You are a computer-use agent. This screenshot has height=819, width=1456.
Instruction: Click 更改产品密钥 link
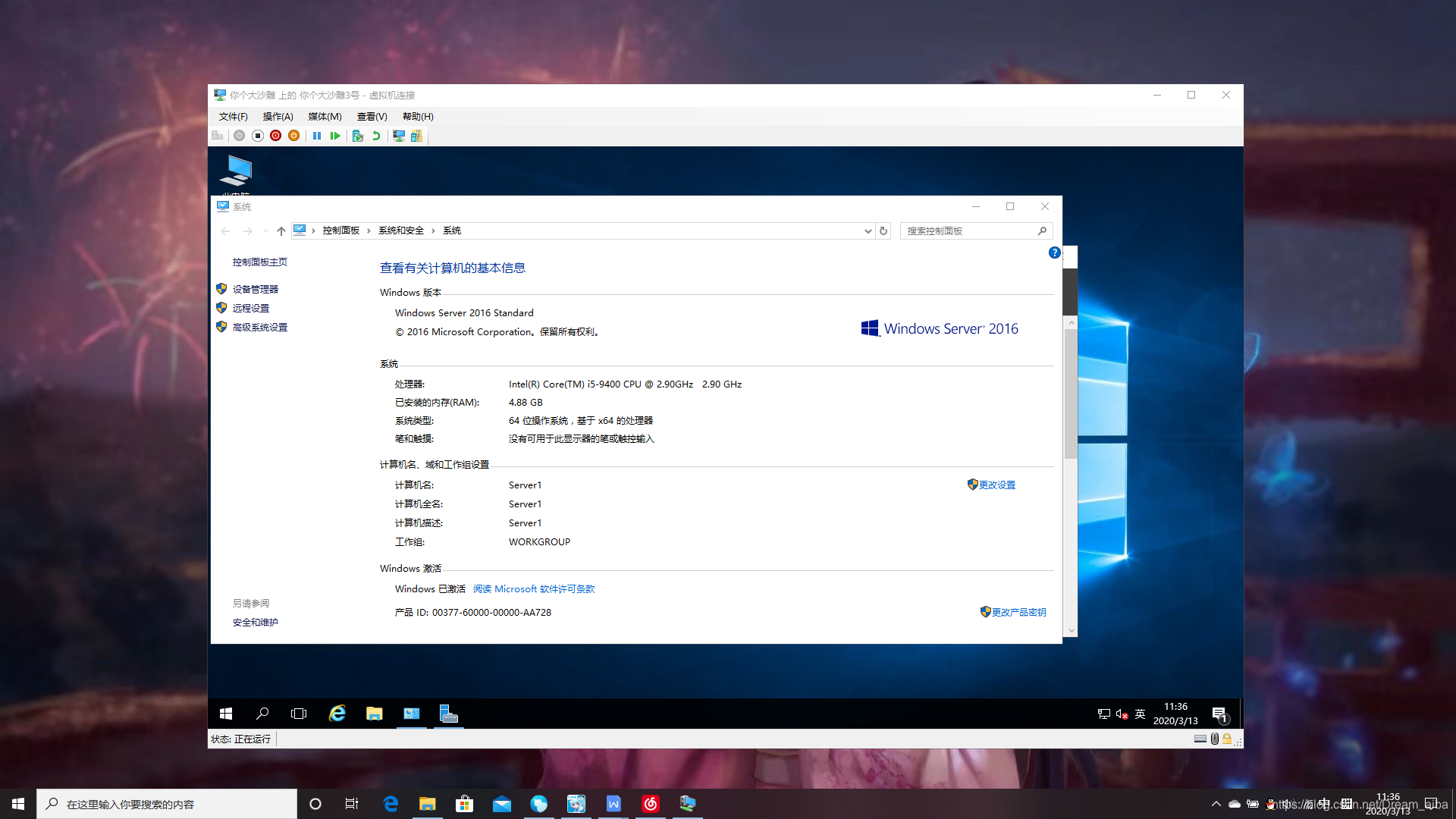[x=1018, y=613]
